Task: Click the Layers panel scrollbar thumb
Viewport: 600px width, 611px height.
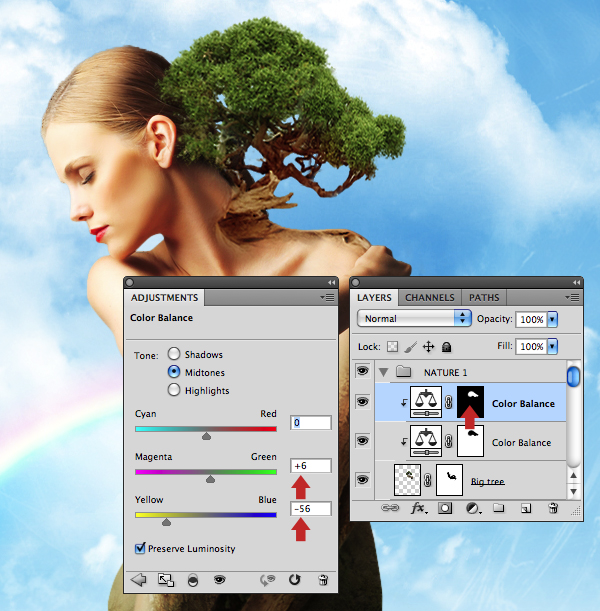Action: (x=573, y=376)
